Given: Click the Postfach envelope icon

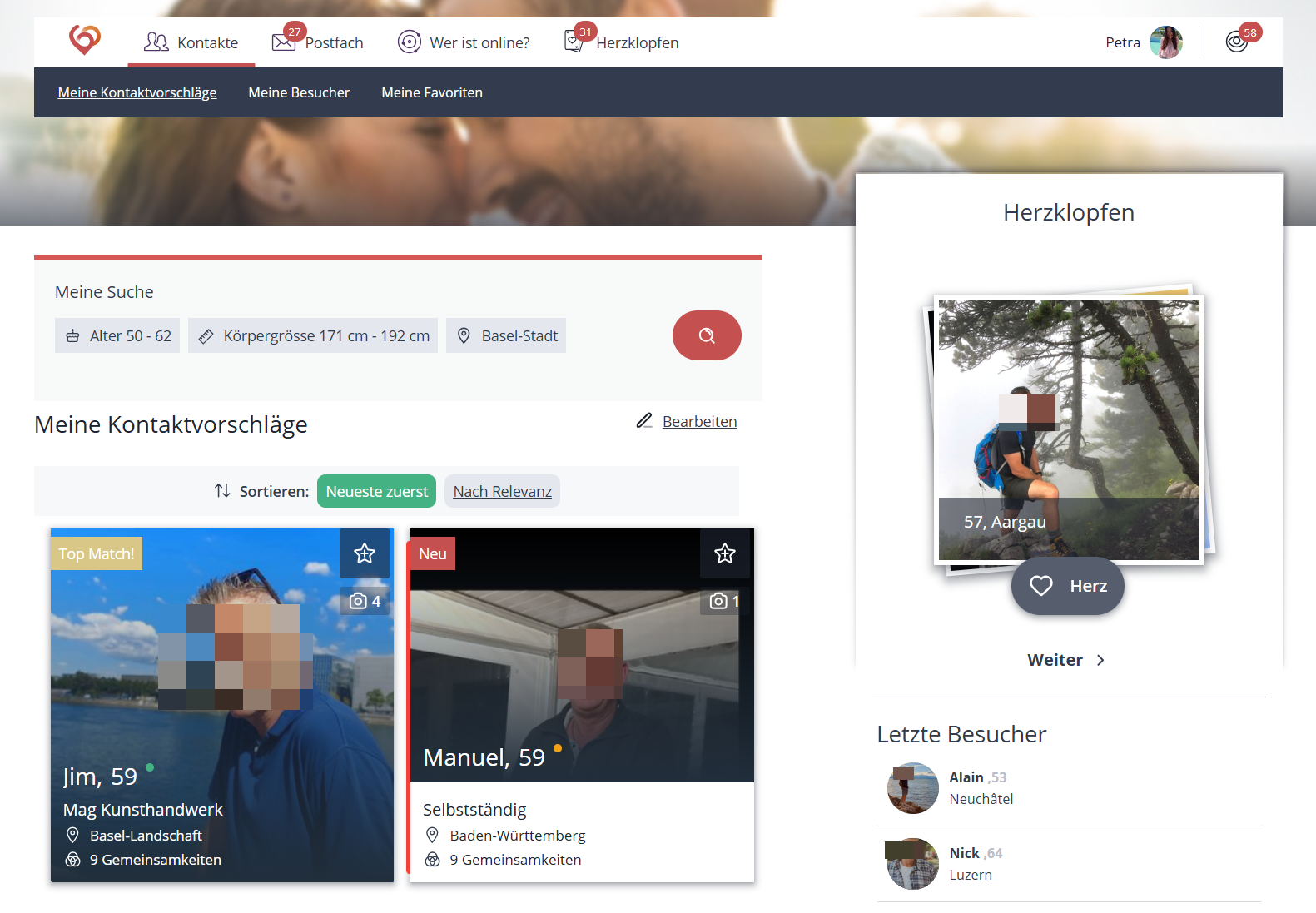Looking at the screenshot, I should point(283,42).
